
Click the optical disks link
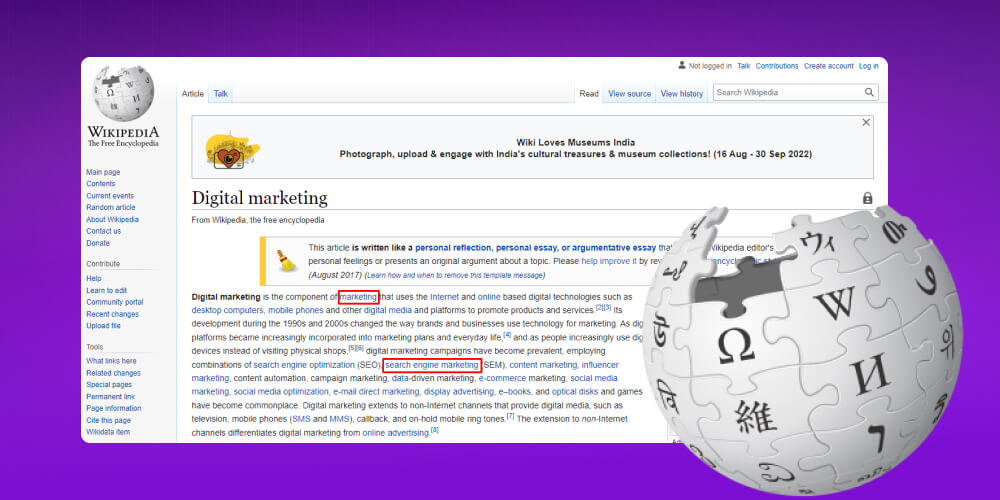575,392
